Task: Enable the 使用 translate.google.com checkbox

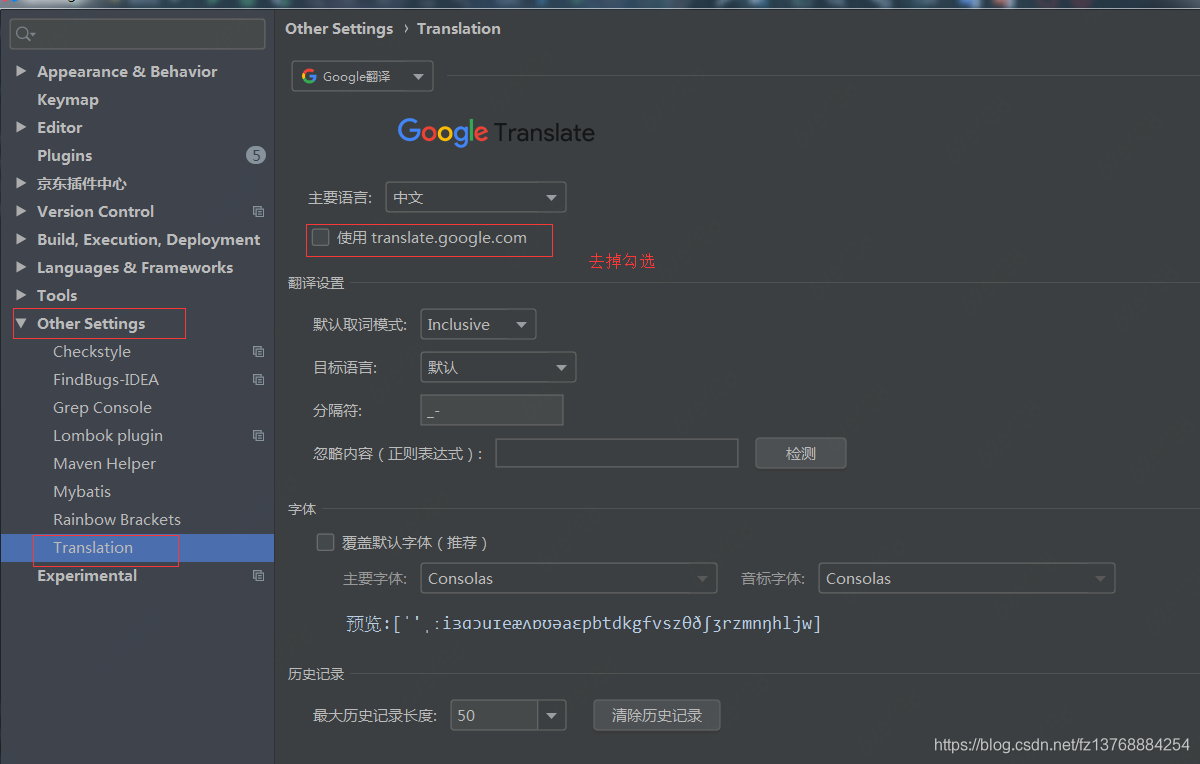Action: click(x=320, y=238)
